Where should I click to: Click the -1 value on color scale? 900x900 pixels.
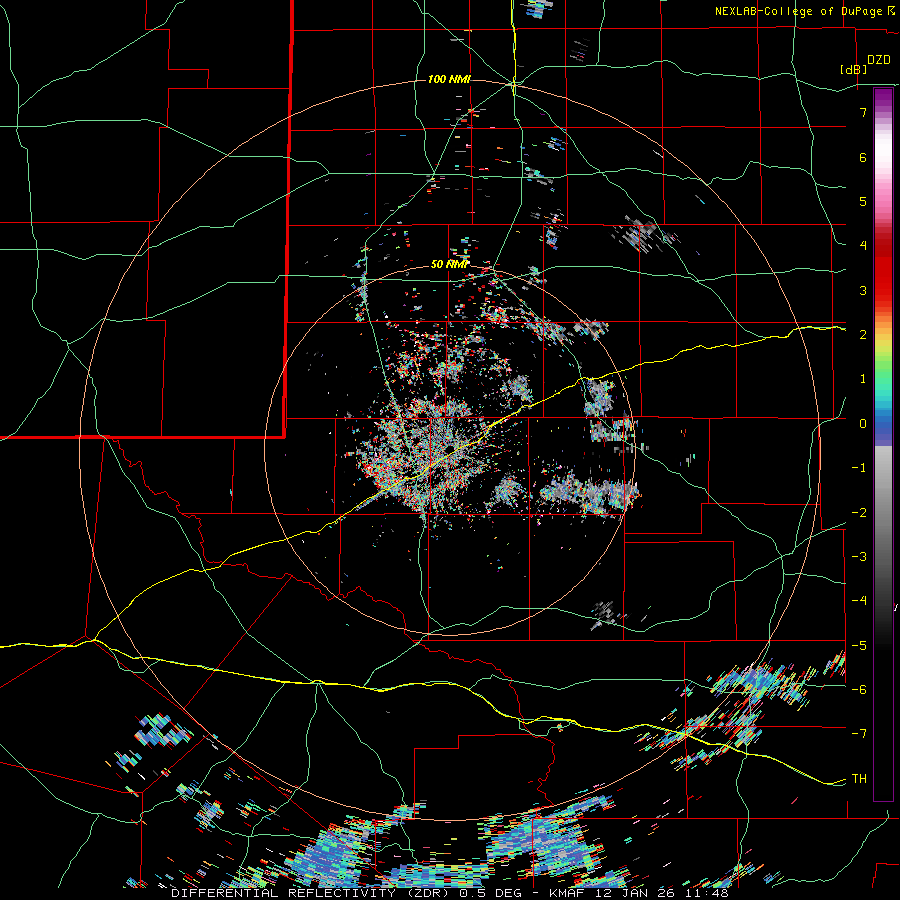(859, 468)
